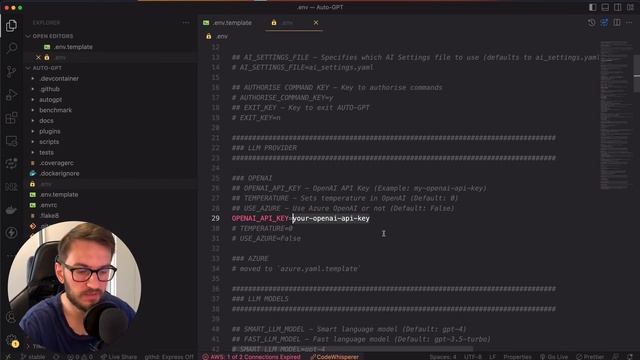Click the Manage gear icon with badge
This screenshot has width=640, height=360.
coord(11,340)
